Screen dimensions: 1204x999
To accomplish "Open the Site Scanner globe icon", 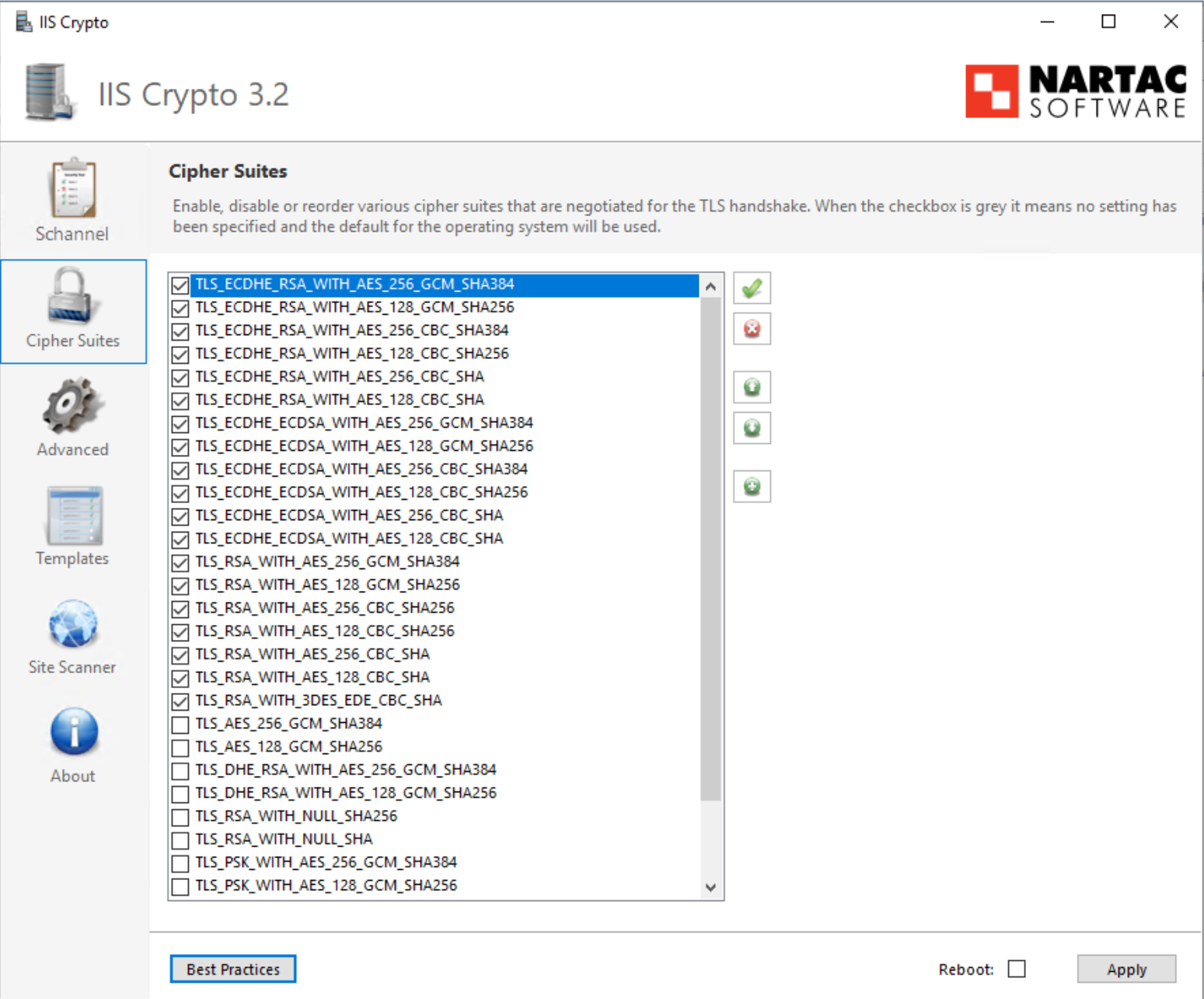I will (73, 624).
